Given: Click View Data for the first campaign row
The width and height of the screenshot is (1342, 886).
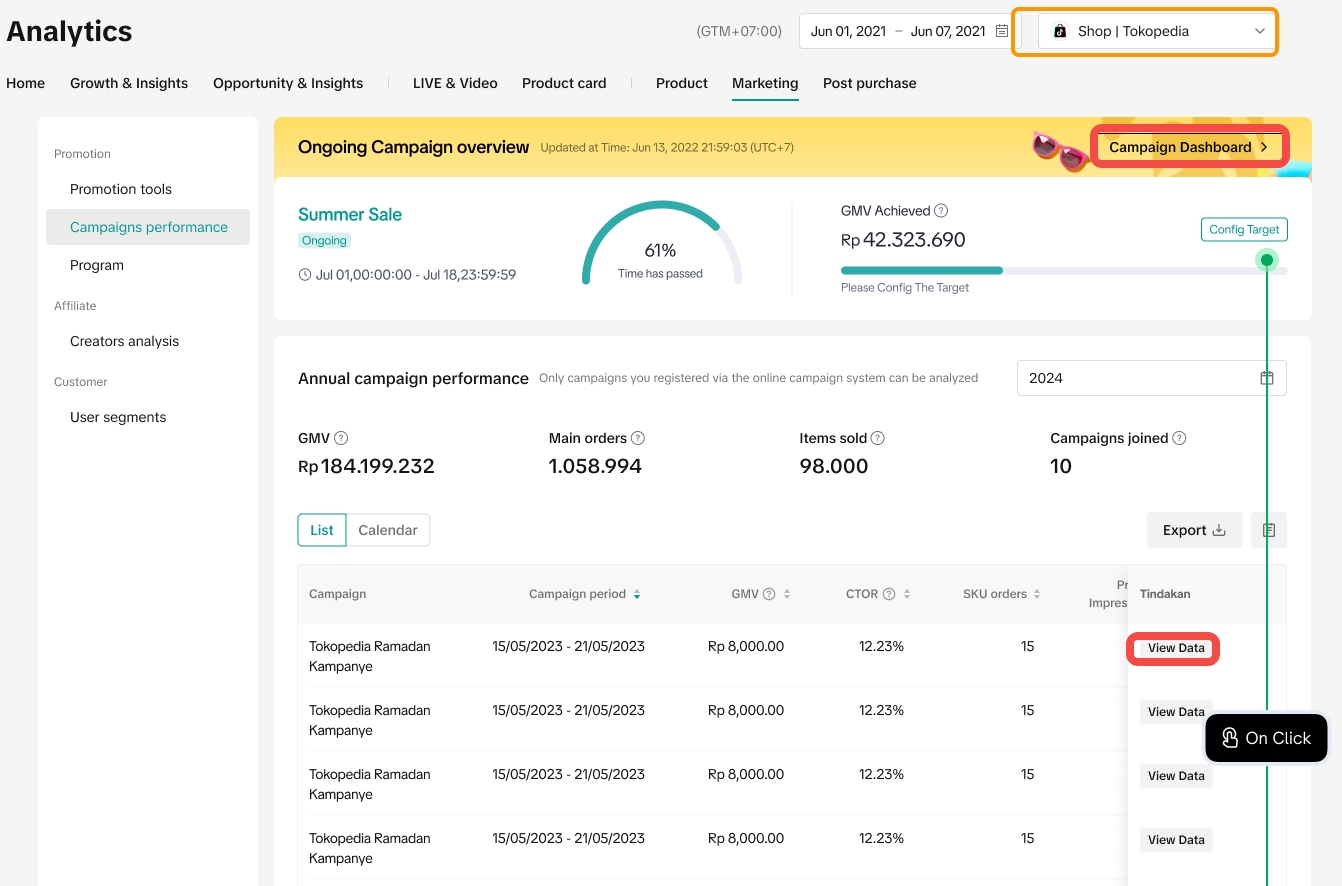Looking at the screenshot, I should 1175,648.
